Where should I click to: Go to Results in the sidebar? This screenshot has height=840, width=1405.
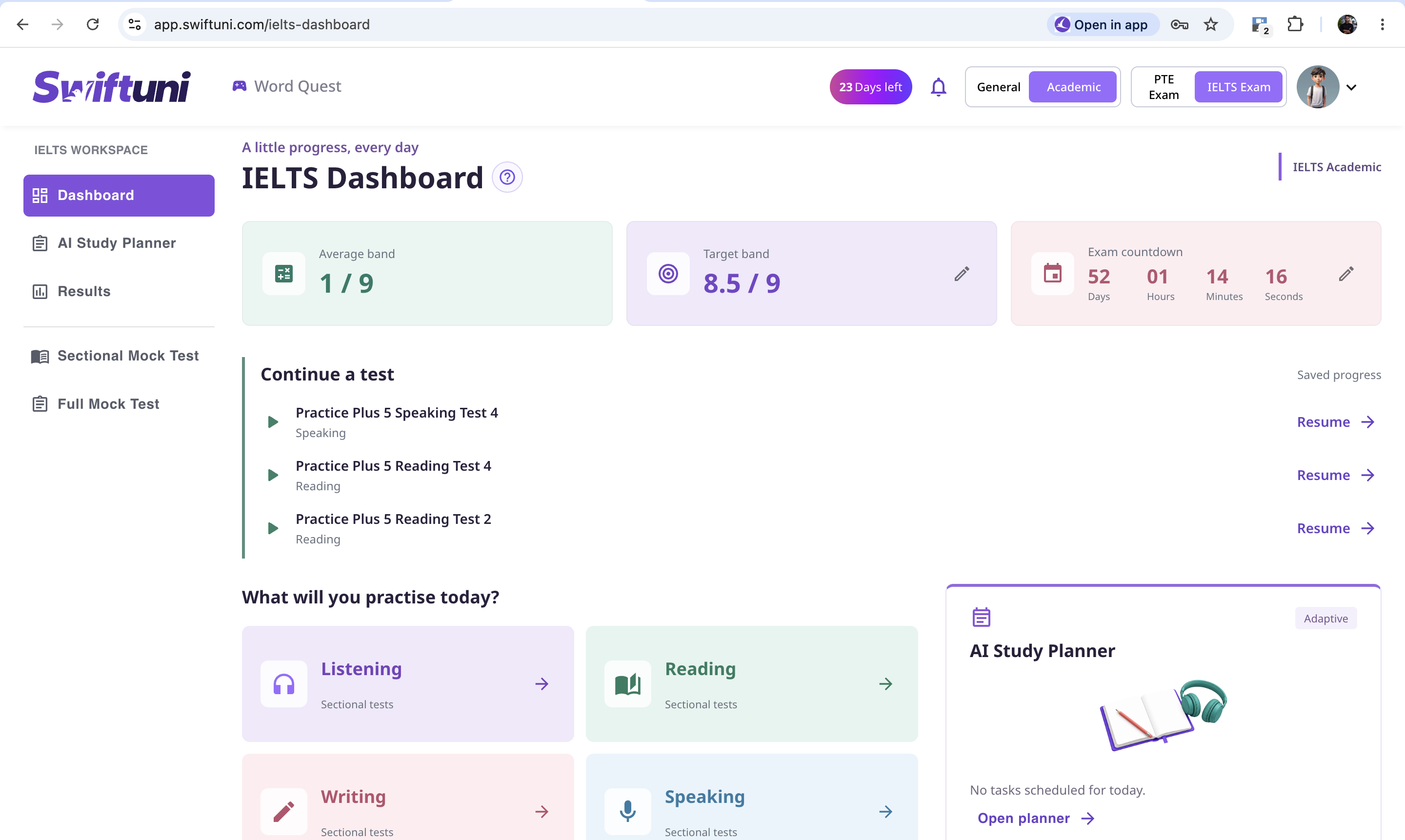coord(119,292)
